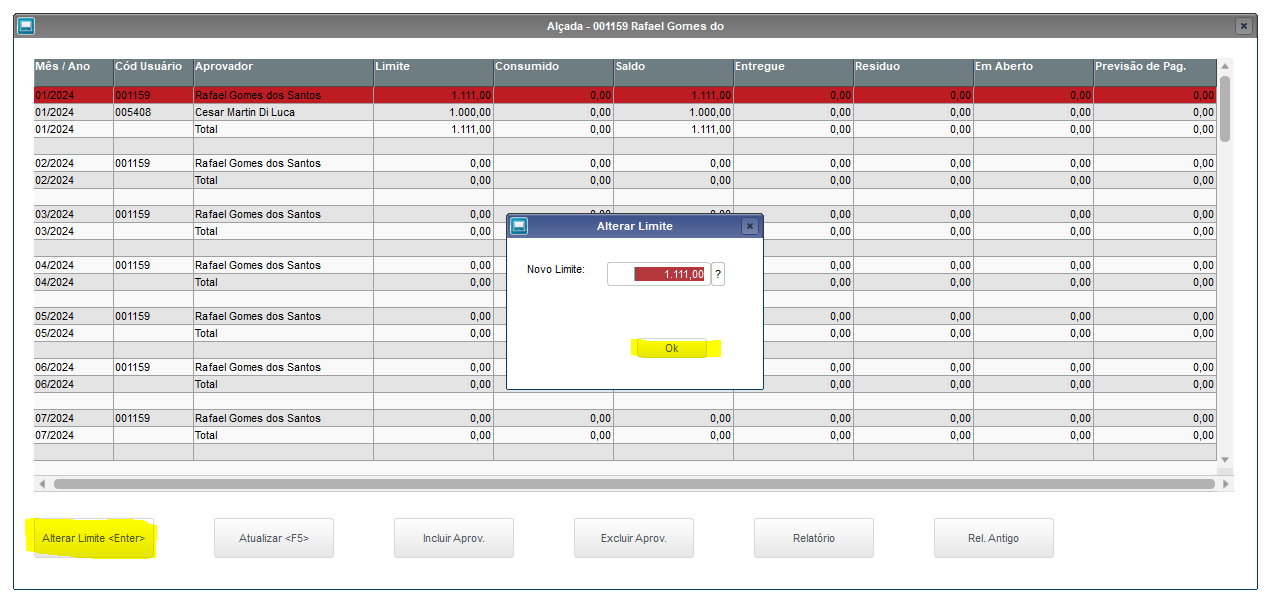1271x602 pixels.
Task: Click the Total row for 01/2024
Action: 625,129
